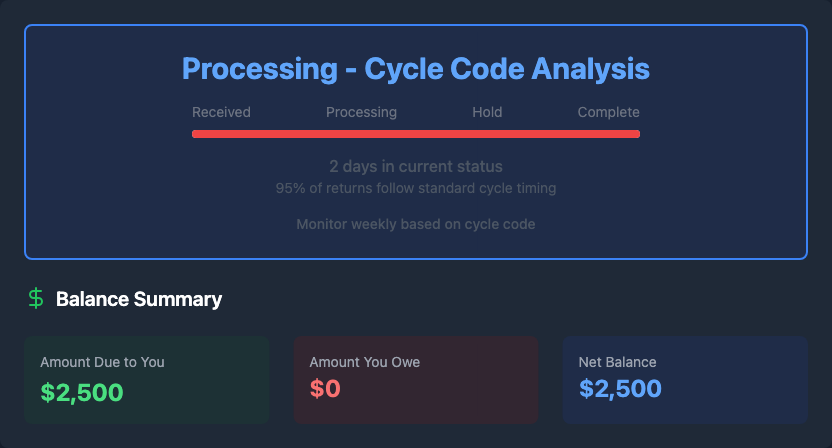Click the green $2,500 amount
This screenshot has width=832, height=448.
point(82,390)
